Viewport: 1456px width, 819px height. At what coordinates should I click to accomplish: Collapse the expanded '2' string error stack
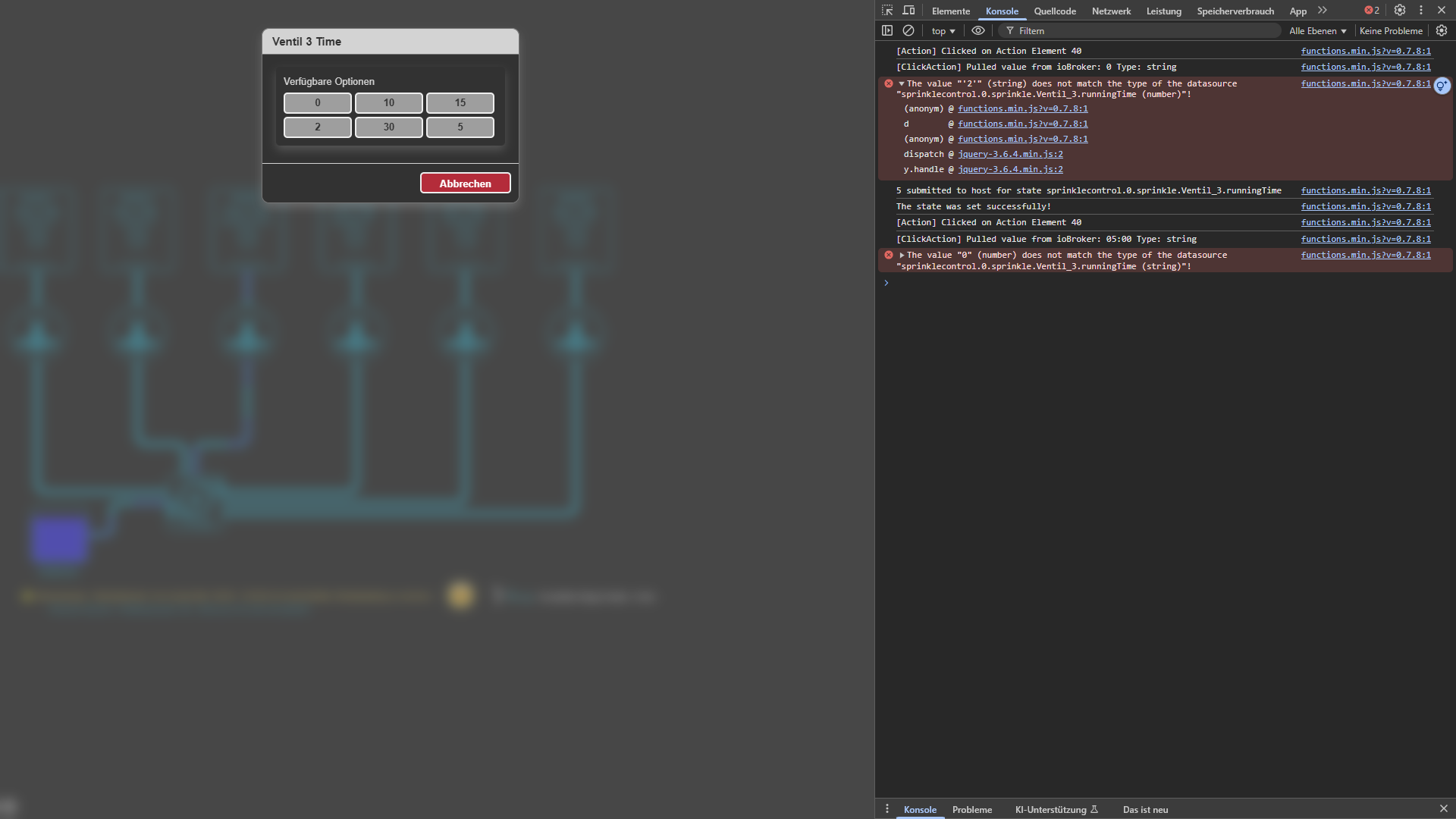click(902, 84)
